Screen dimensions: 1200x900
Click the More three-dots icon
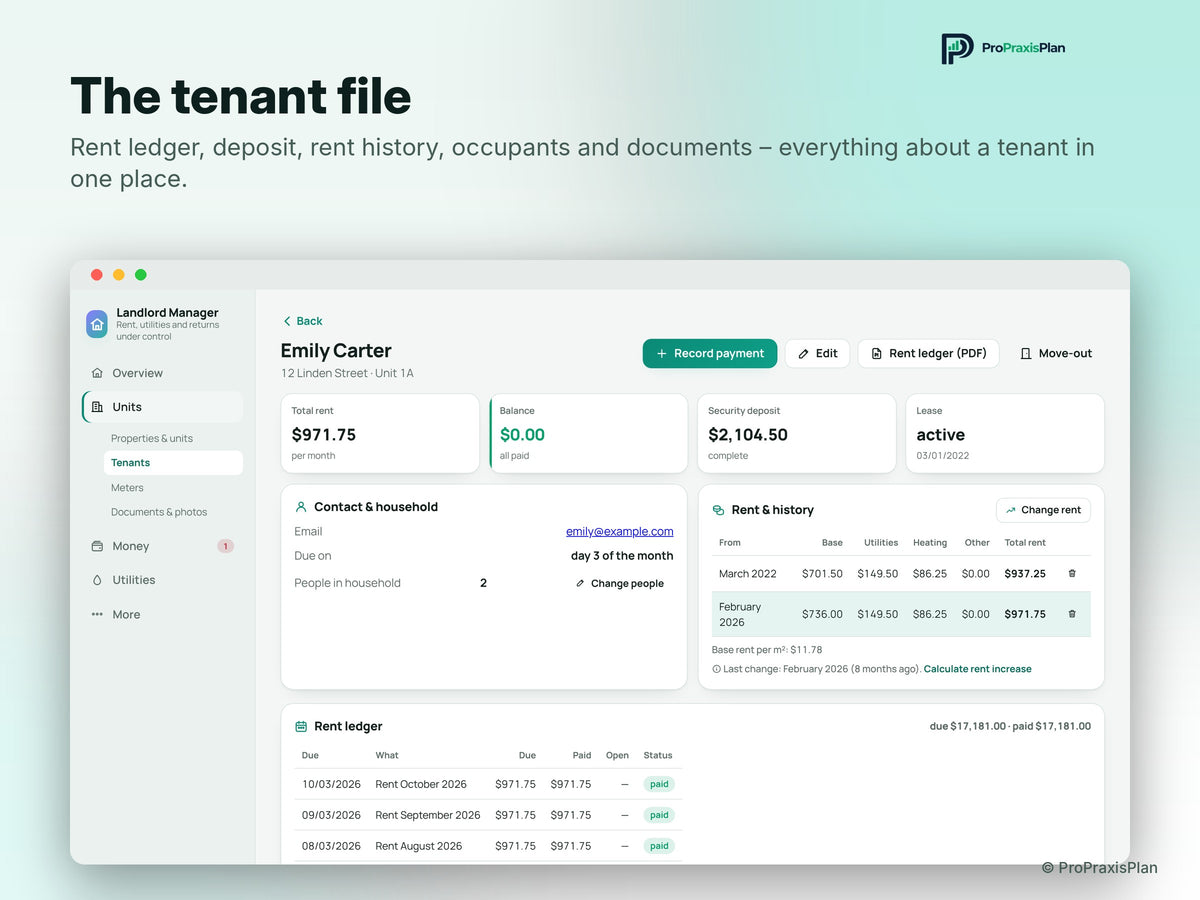pos(97,614)
